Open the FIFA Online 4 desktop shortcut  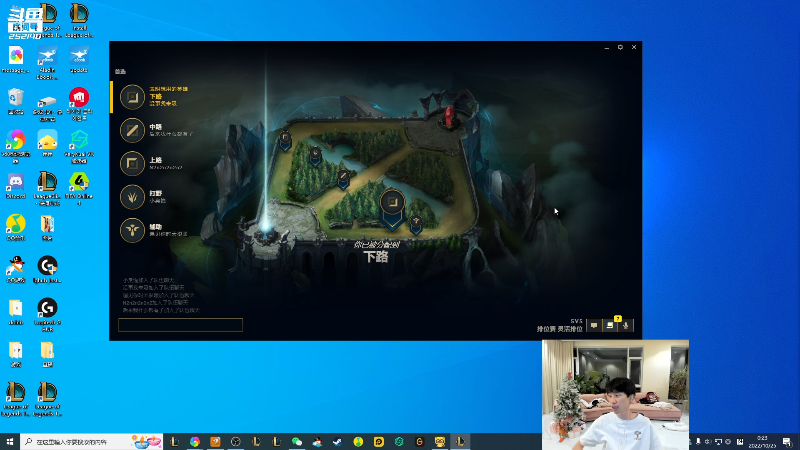point(79,189)
